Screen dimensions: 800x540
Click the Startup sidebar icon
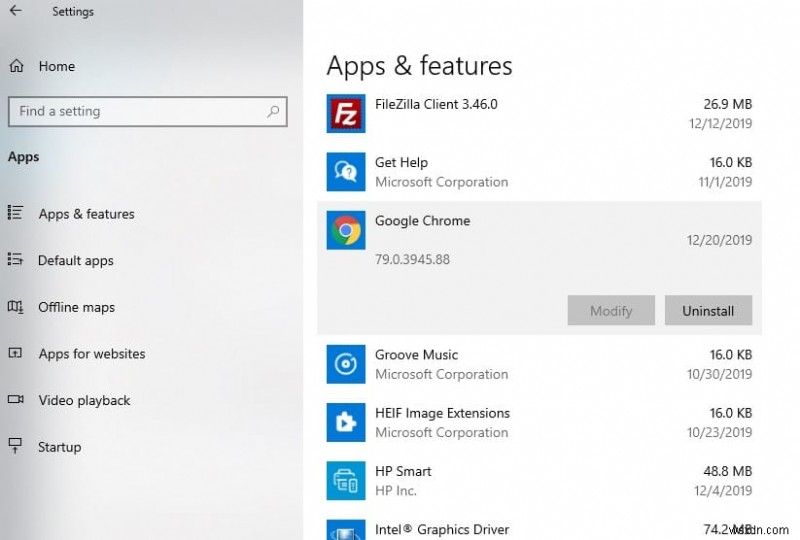15,446
